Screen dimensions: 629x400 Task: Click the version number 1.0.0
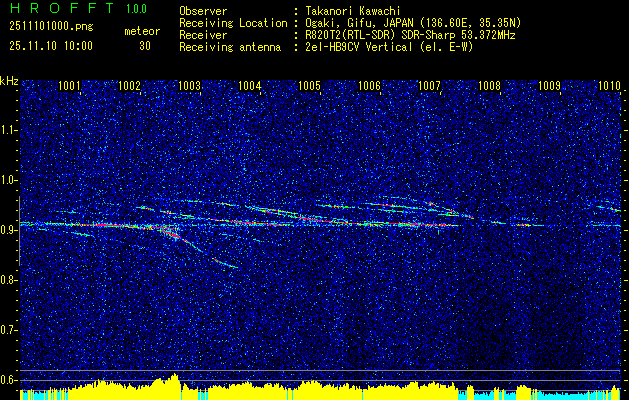click(x=136, y=9)
